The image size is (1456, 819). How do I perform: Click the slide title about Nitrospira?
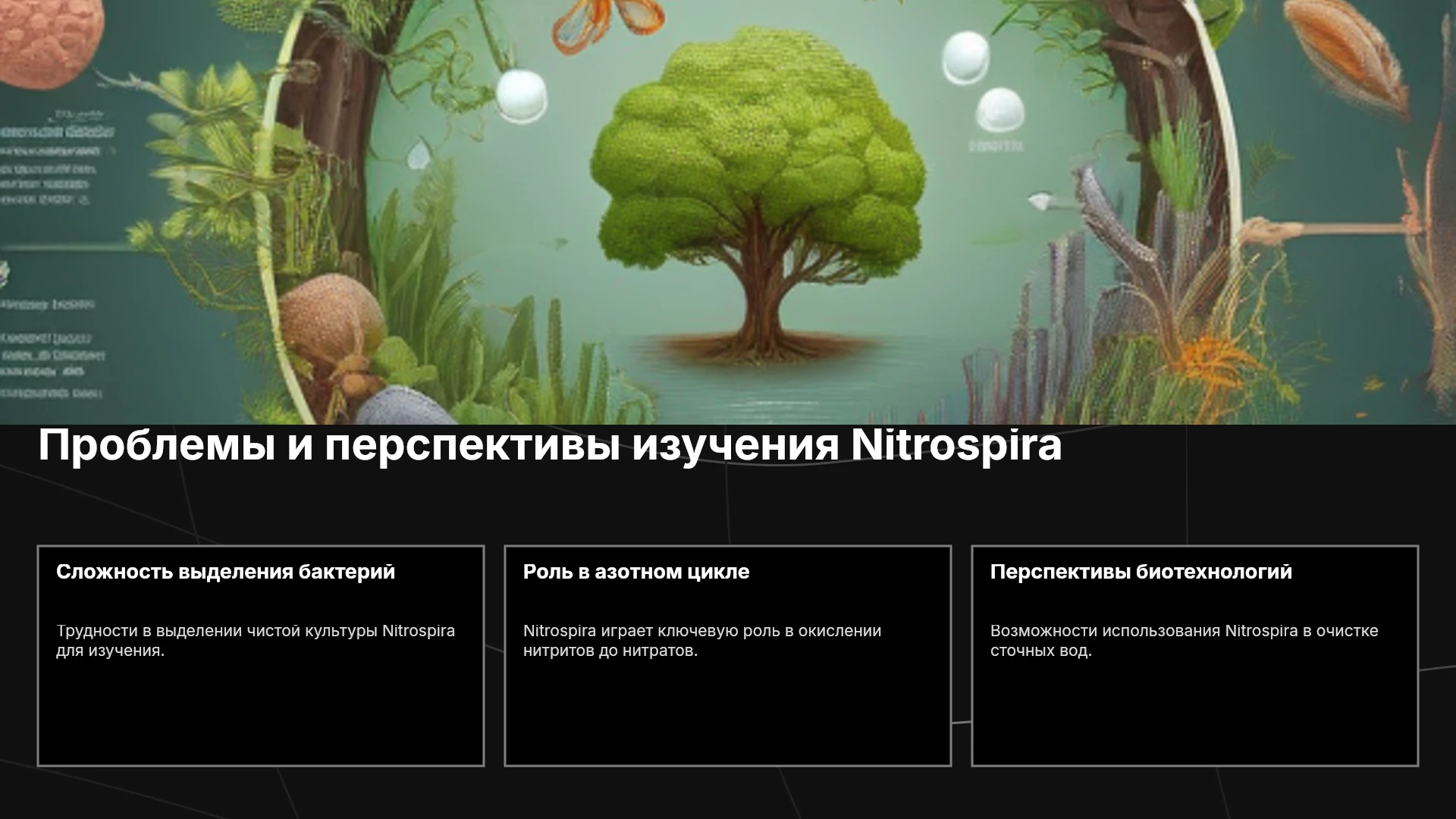pos(550,446)
